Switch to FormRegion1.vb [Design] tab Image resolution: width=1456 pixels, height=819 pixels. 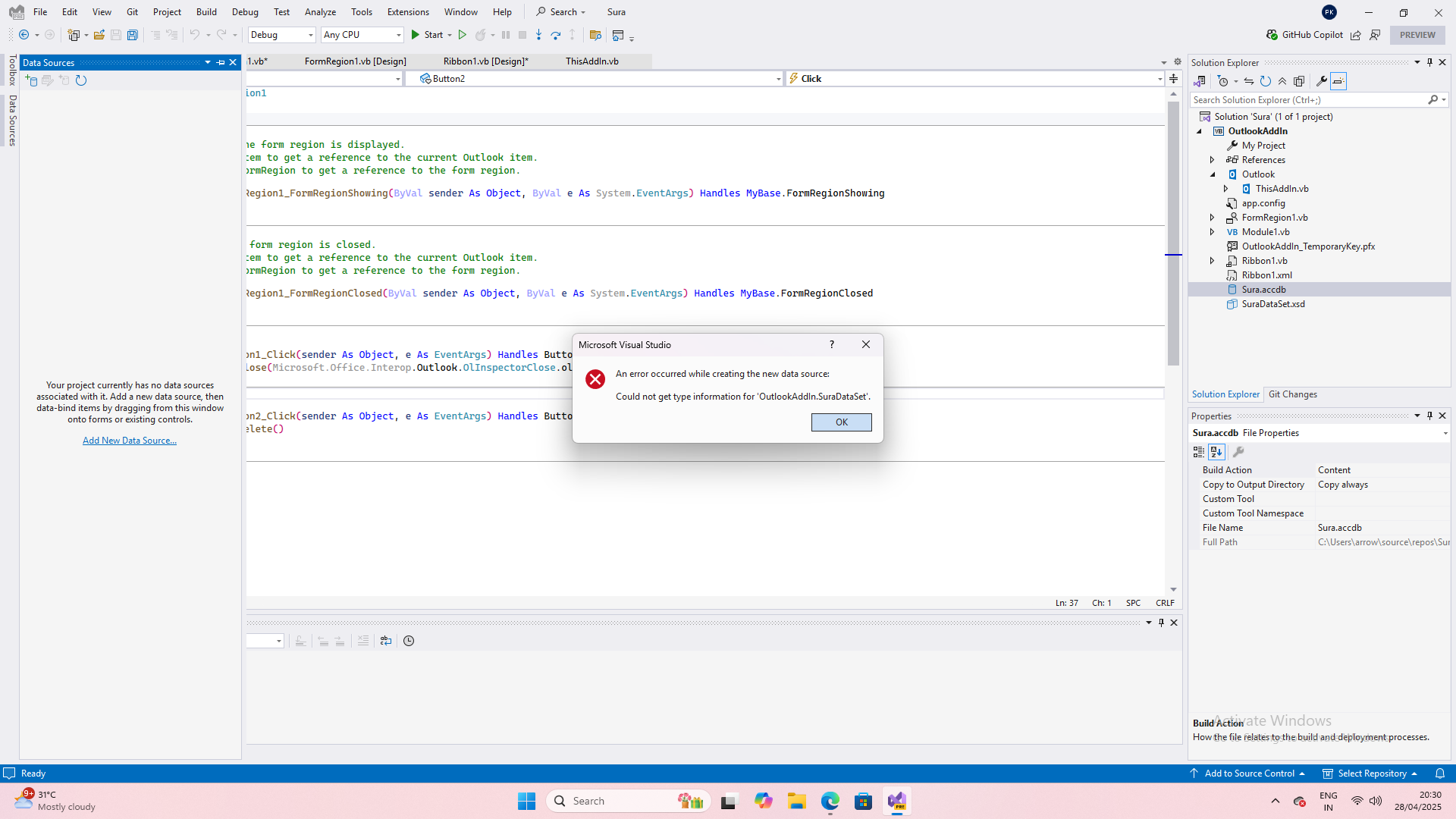(356, 61)
